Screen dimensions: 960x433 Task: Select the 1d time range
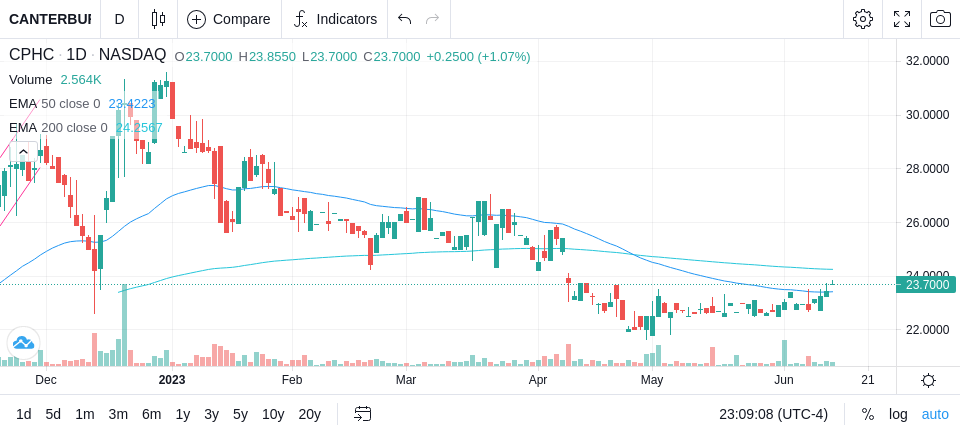(24, 415)
